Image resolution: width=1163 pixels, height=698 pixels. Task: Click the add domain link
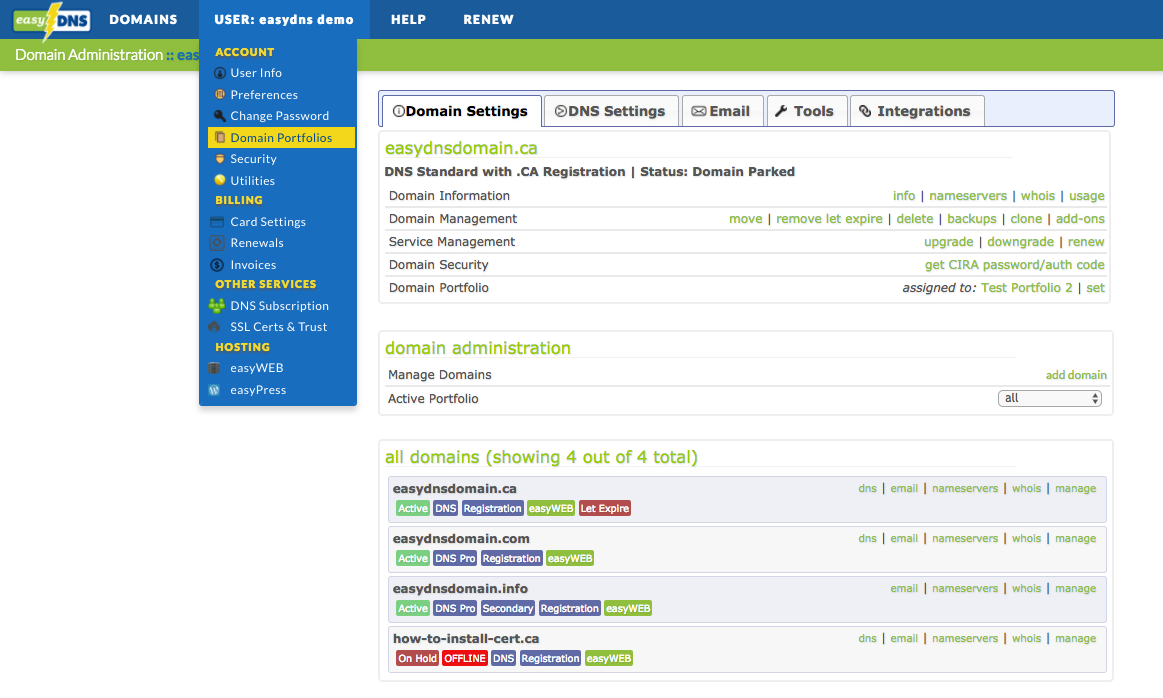(x=1075, y=375)
